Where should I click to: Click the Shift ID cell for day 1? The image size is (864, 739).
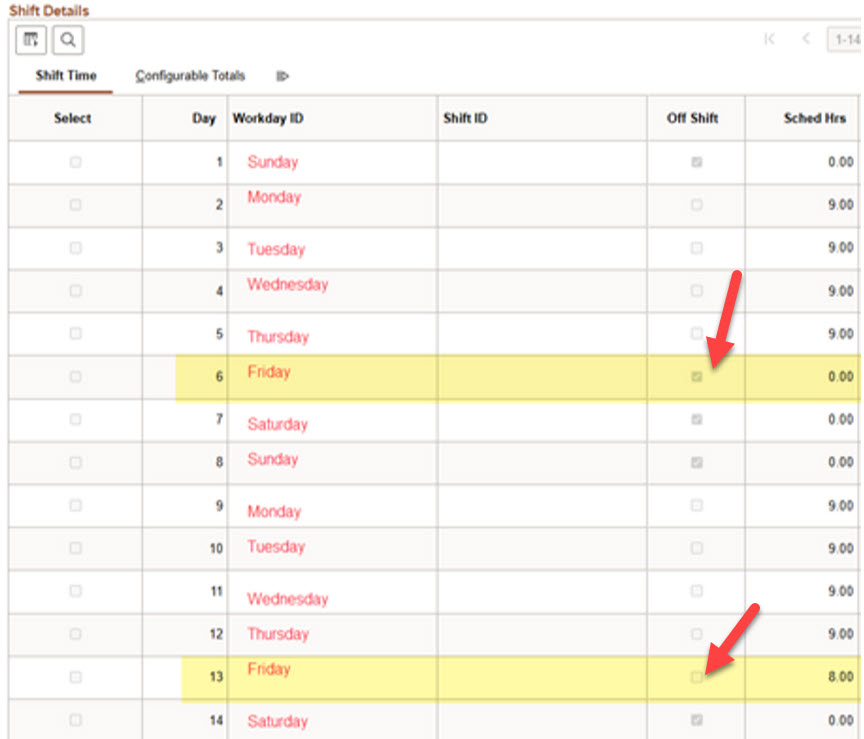[542, 162]
